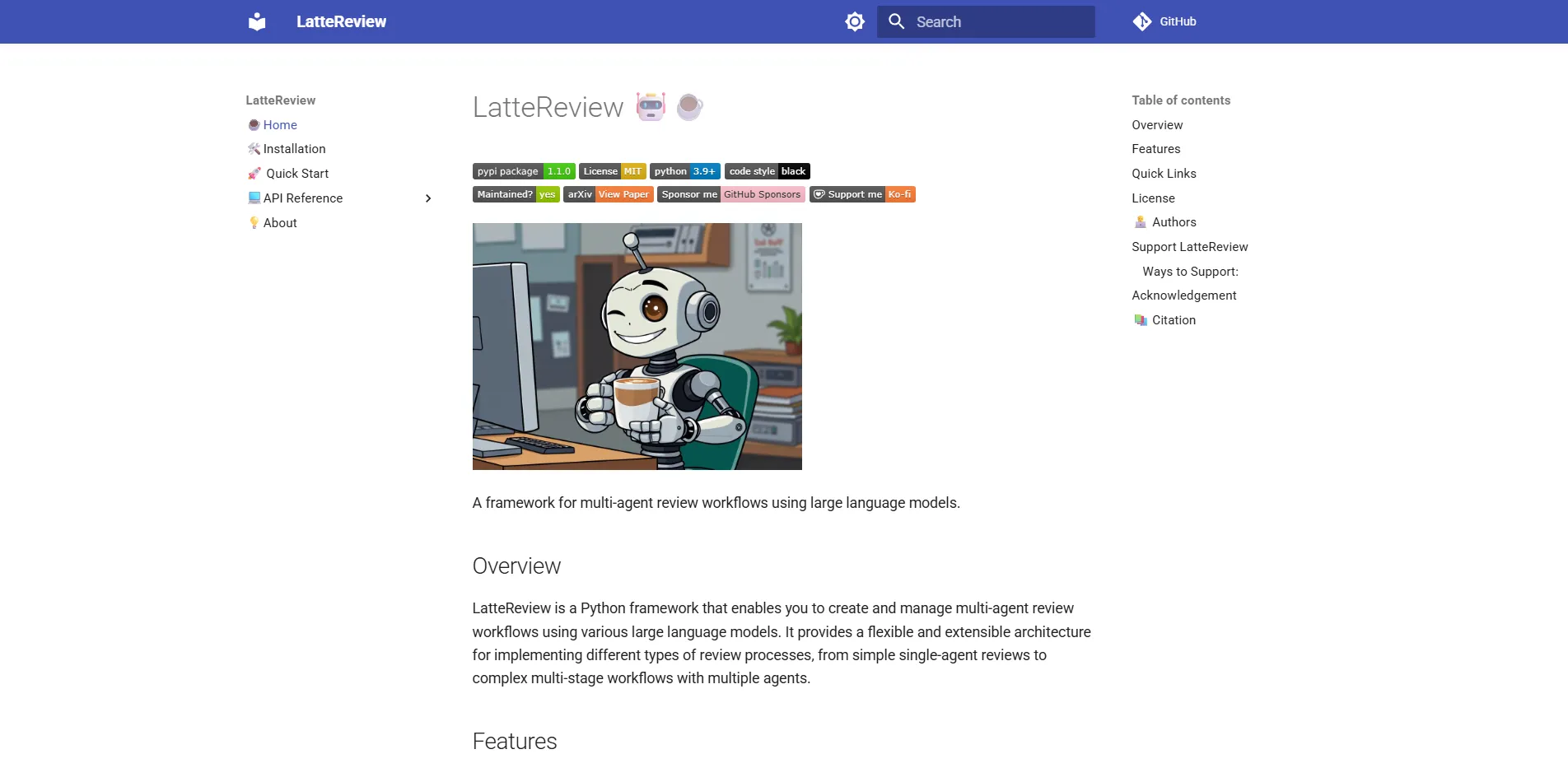Click the books Citation icon in contents
This screenshot has height=768, width=1568.
coord(1140,319)
